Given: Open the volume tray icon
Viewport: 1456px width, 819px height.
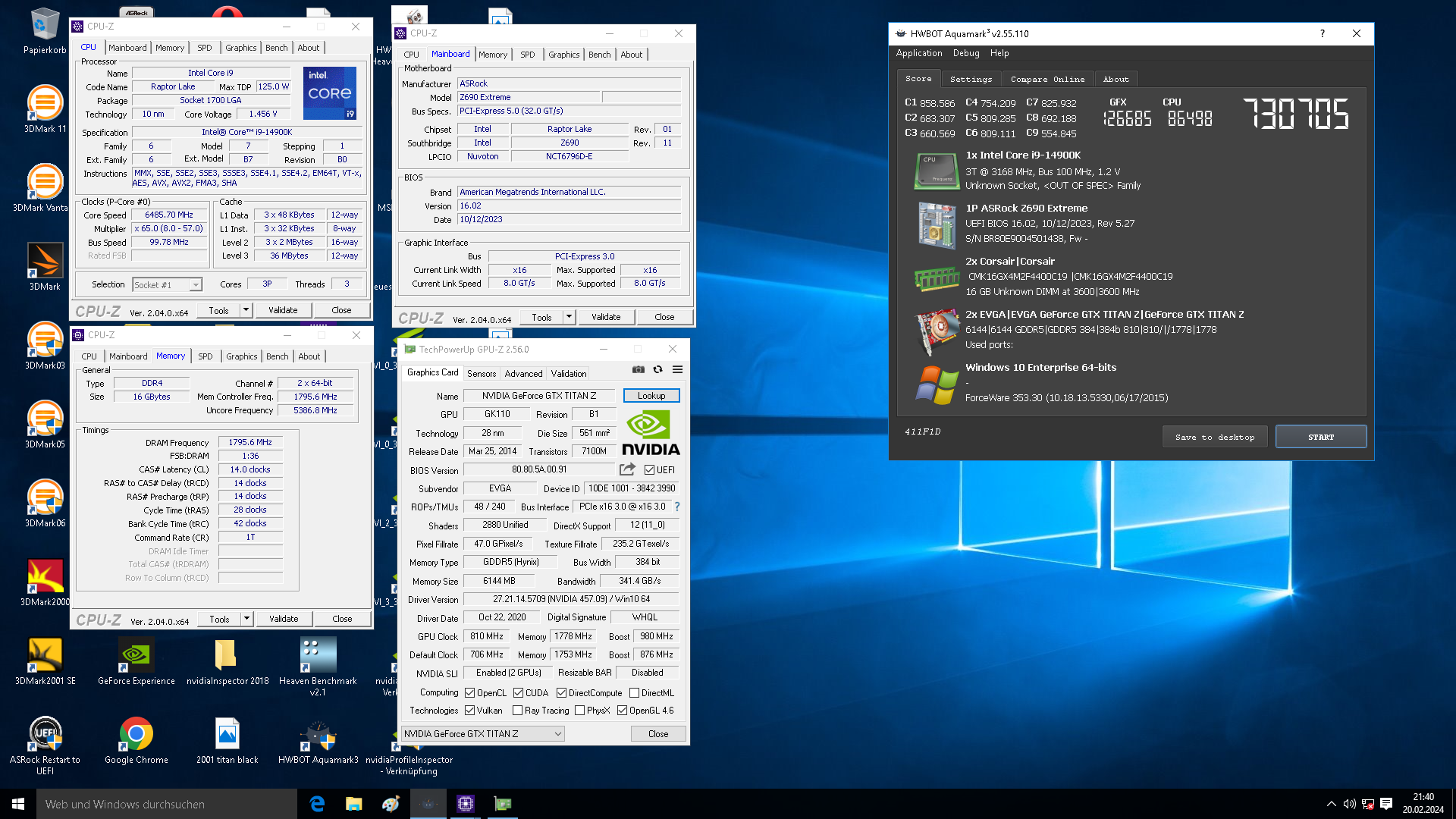Looking at the screenshot, I should click(1350, 804).
